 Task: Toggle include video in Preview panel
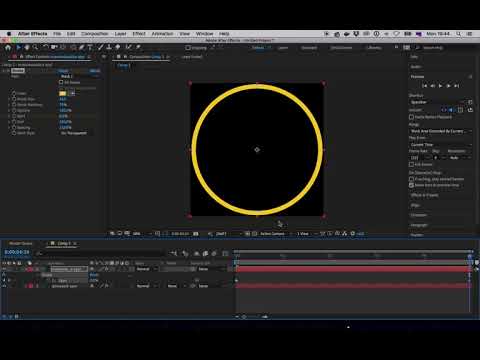(x=444, y=110)
